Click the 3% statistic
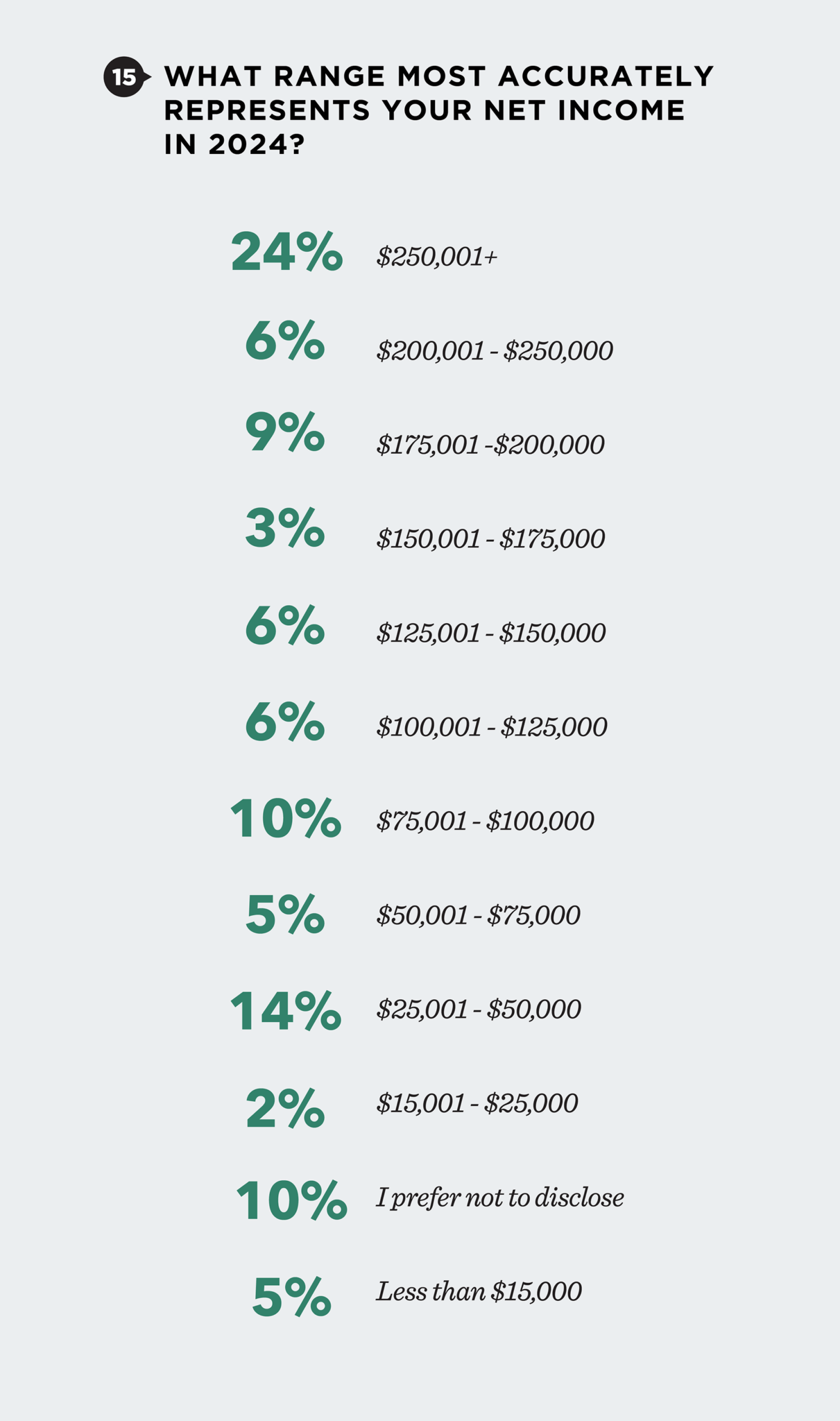Screen dimensions: 840x1421 tap(284, 529)
